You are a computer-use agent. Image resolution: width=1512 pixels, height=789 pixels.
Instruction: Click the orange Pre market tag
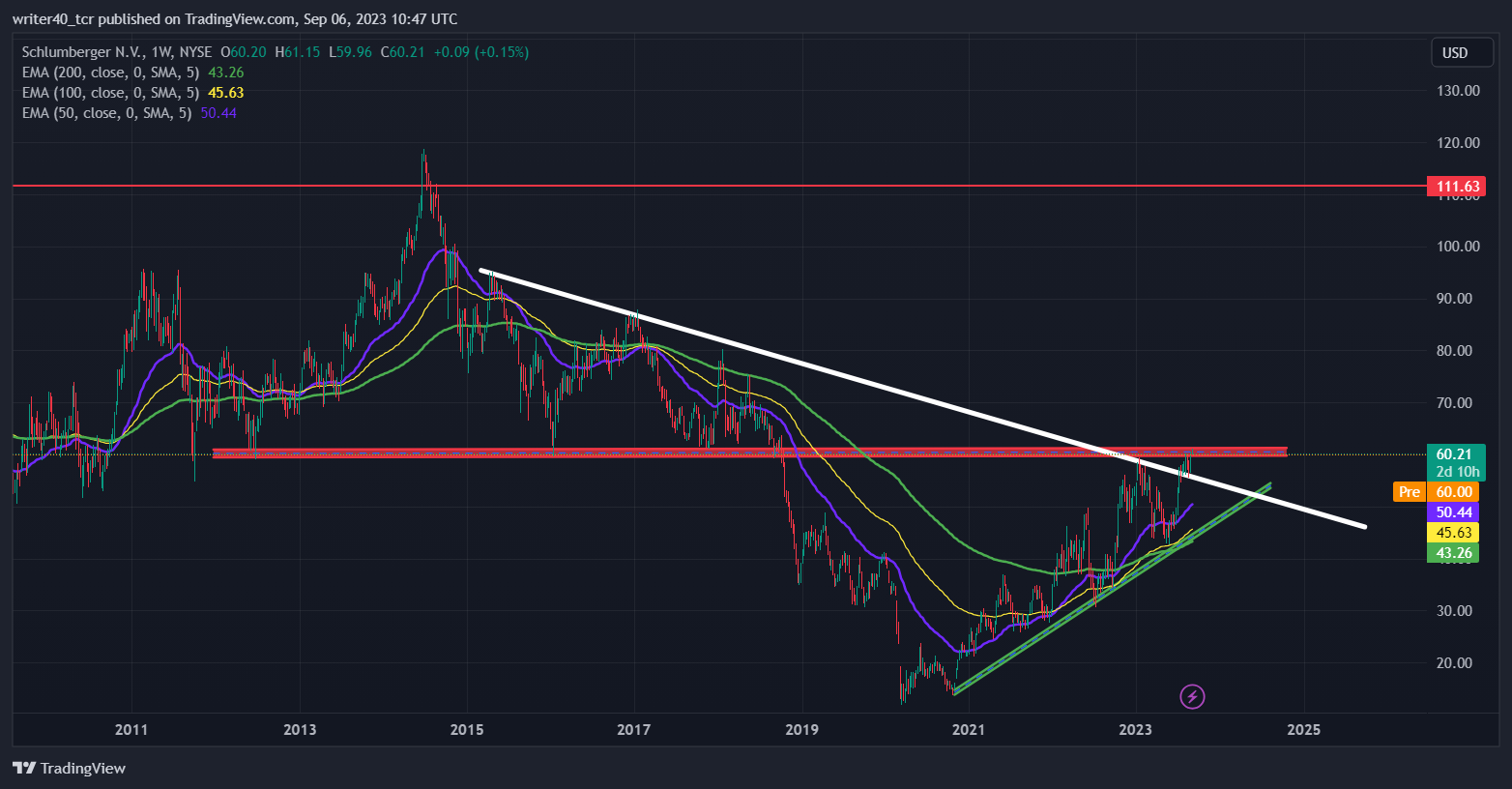1409,492
